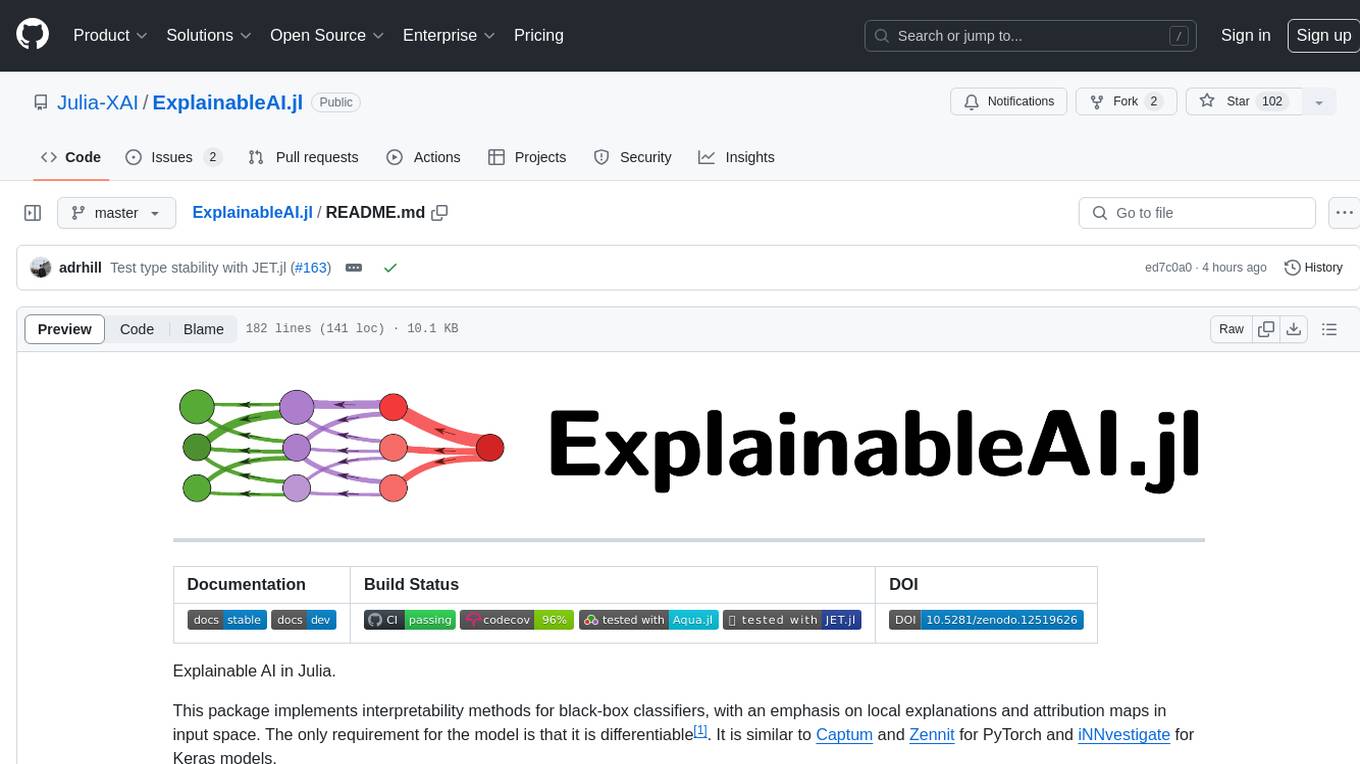Open the CI passing badge
This screenshot has height=764, width=1360.
pos(409,620)
